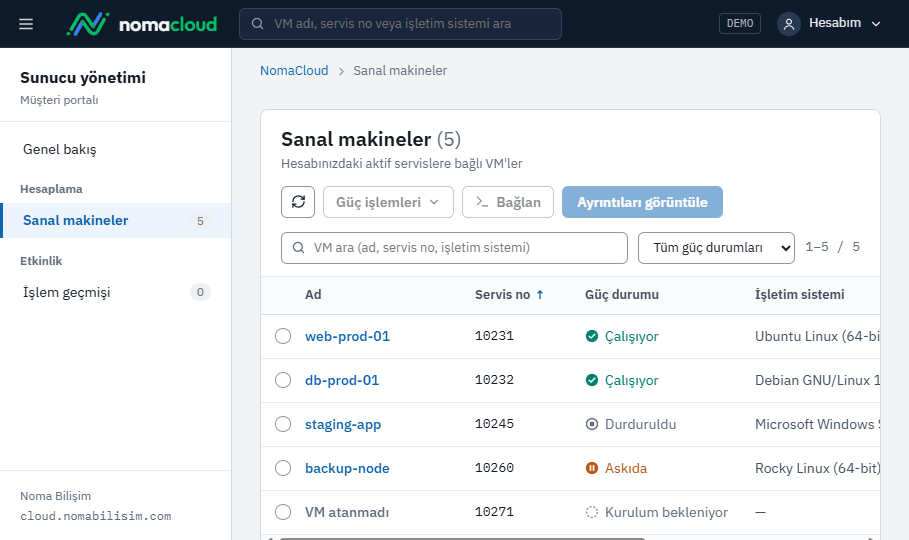Screen dimensions: 909x540
Task: Click the suspended status icon for backup-node
Action: tap(591, 468)
